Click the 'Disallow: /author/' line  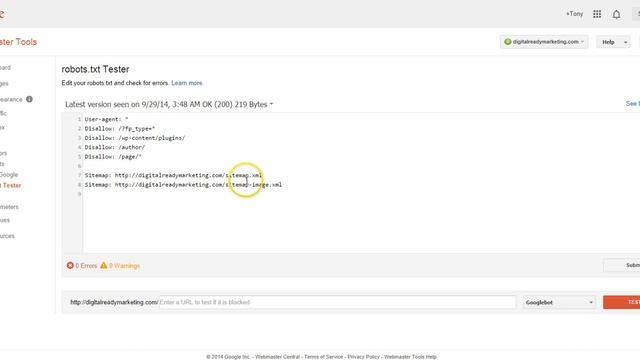pos(115,147)
